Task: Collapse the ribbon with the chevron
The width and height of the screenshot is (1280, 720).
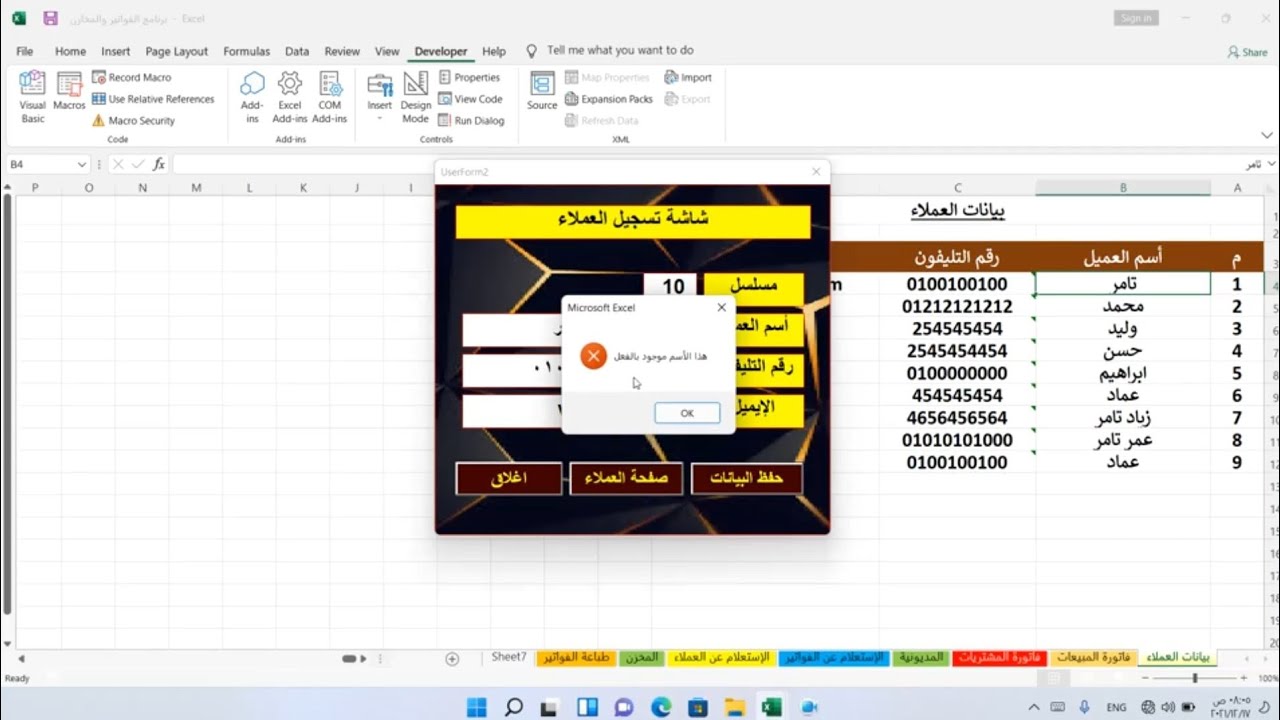Action: (1267, 135)
